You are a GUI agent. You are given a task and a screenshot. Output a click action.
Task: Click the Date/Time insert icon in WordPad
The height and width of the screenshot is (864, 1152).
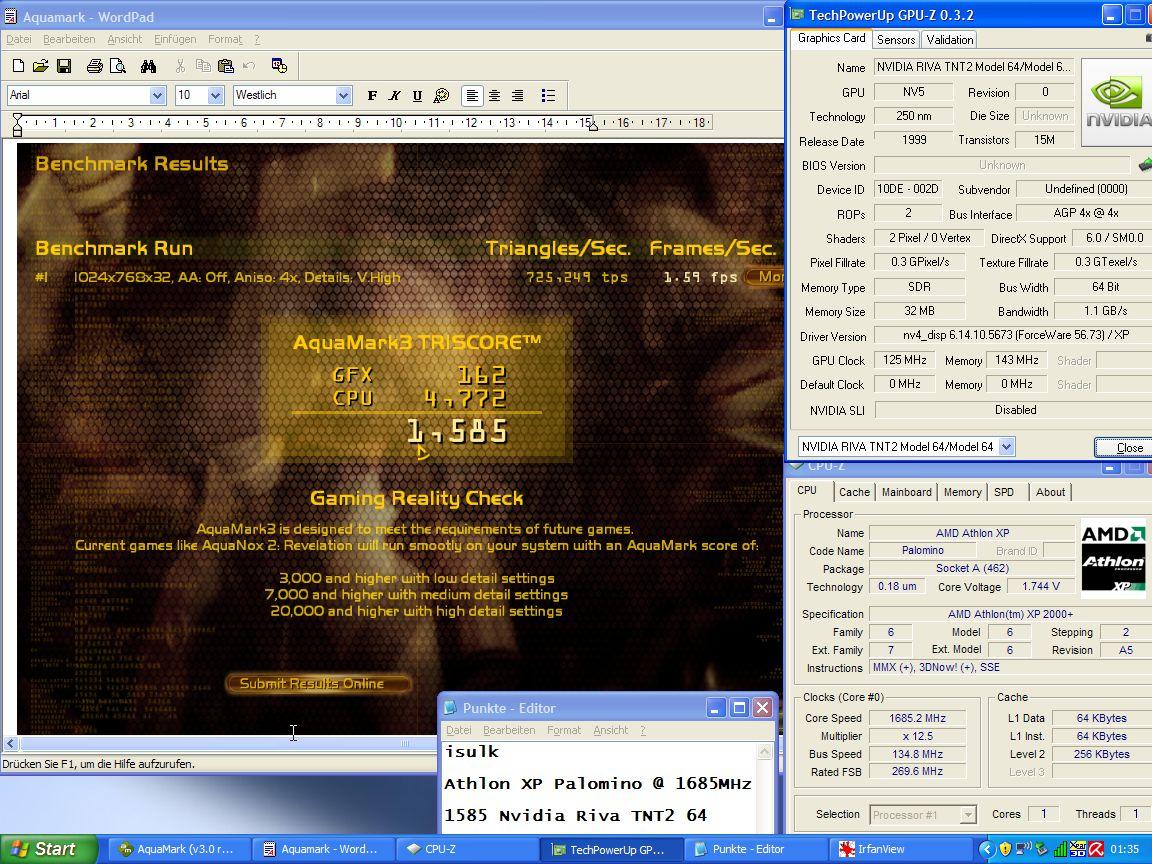[x=279, y=66]
